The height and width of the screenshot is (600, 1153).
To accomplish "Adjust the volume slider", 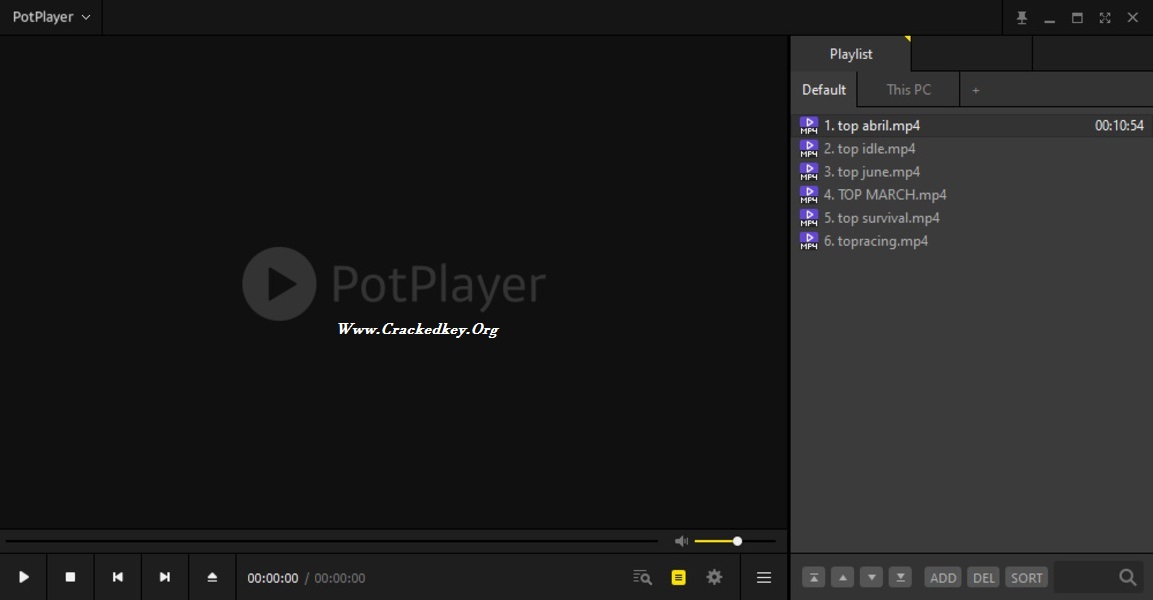I will (735, 541).
